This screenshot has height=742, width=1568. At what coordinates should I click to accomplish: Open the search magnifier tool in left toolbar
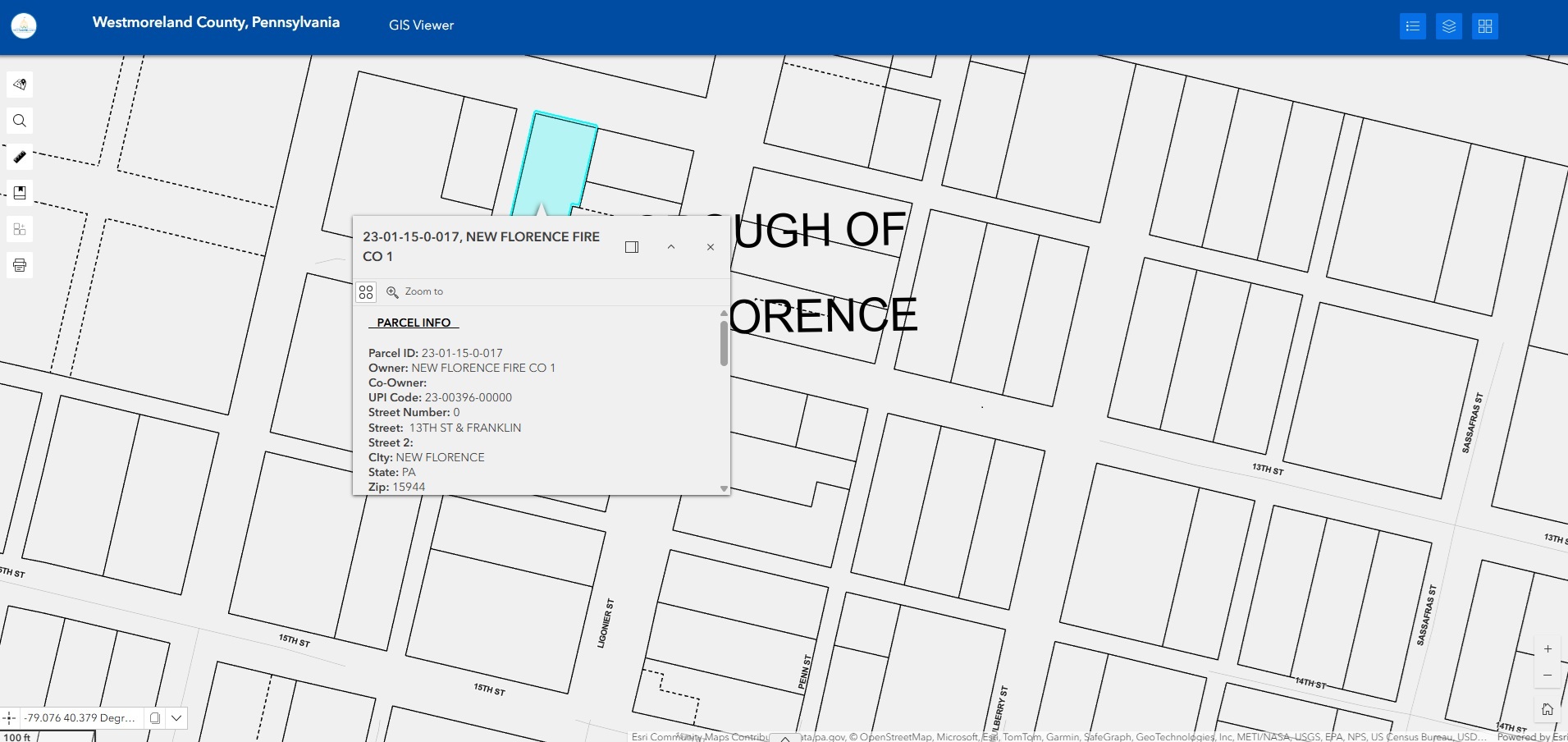[x=20, y=121]
